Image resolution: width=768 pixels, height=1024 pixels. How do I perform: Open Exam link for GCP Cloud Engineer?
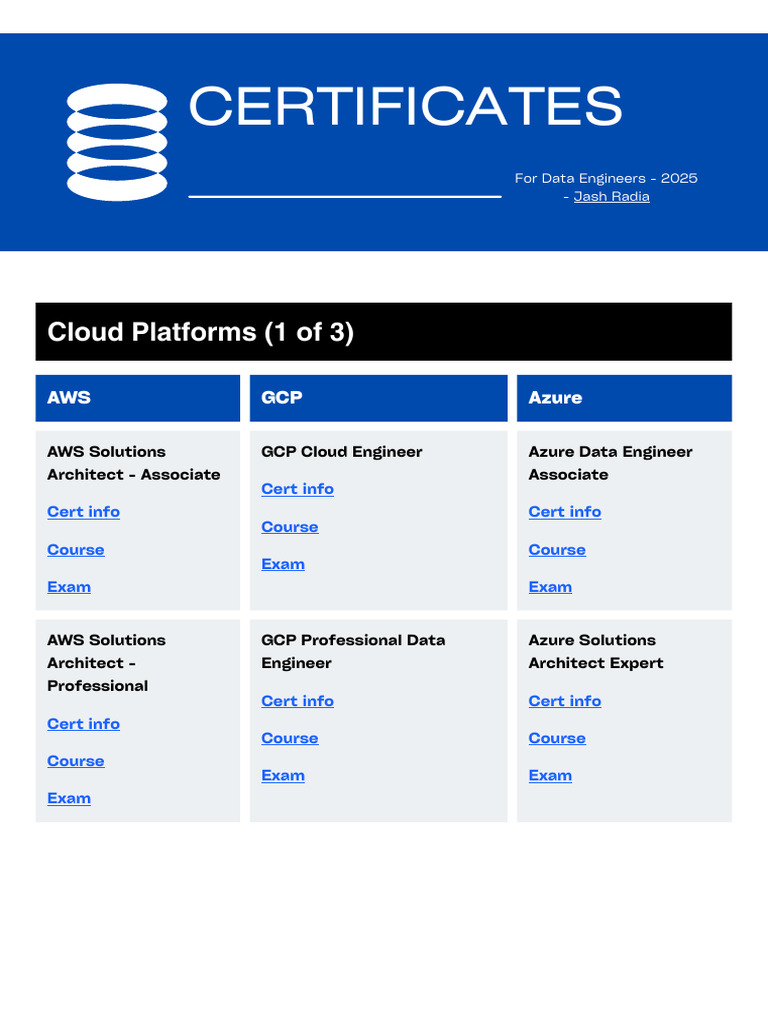coord(283,564)
